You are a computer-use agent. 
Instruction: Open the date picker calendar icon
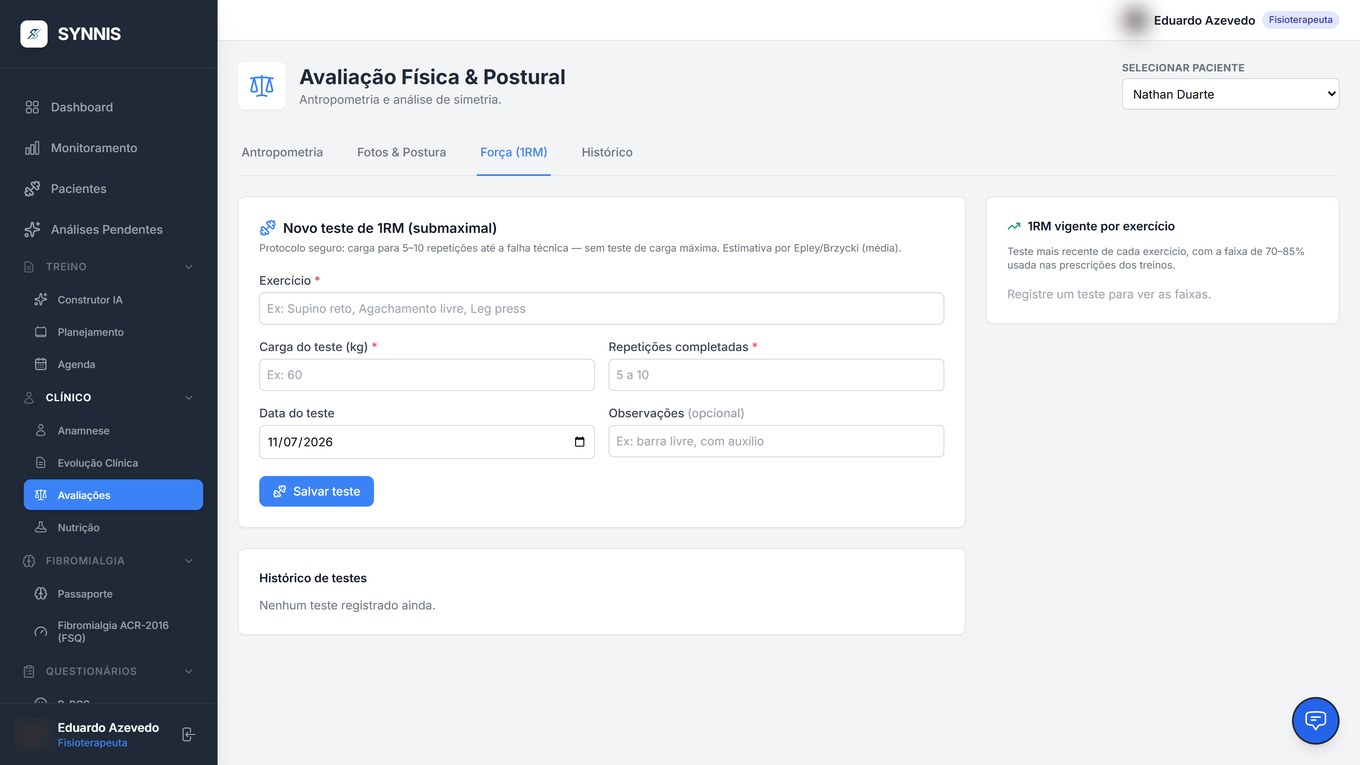(580, 442)
